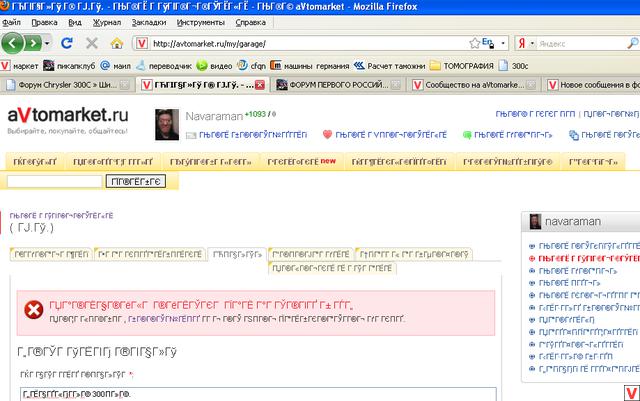The width and height of the screenshot is (640, 401).
Task: Run search with the magnifier icon
Action: [633, 43]
